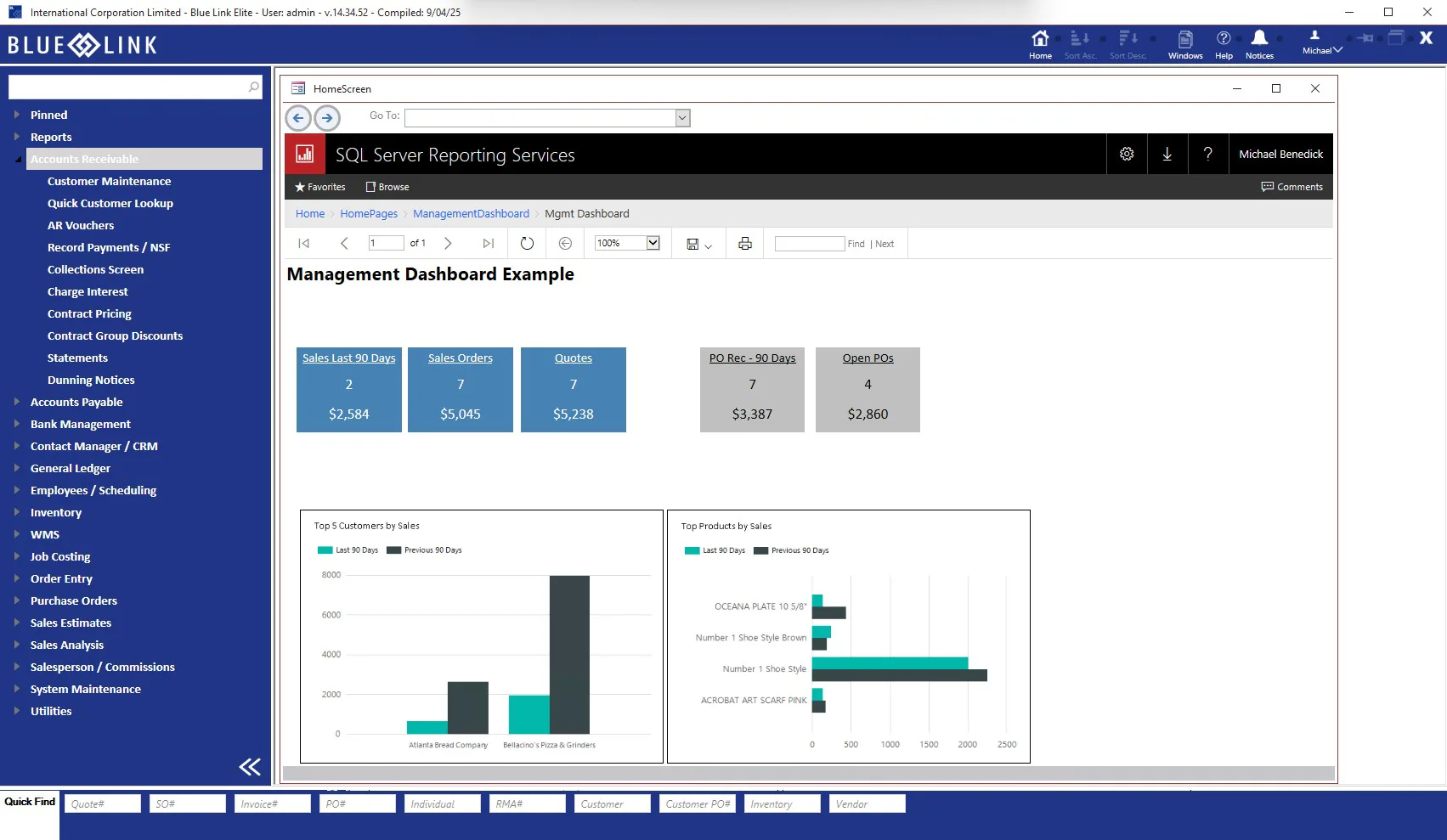Open Customer Maintenance in sidebar
The height and width of the screenshot is (840, 1447).
pyautogui.click(x=109, y=181)
